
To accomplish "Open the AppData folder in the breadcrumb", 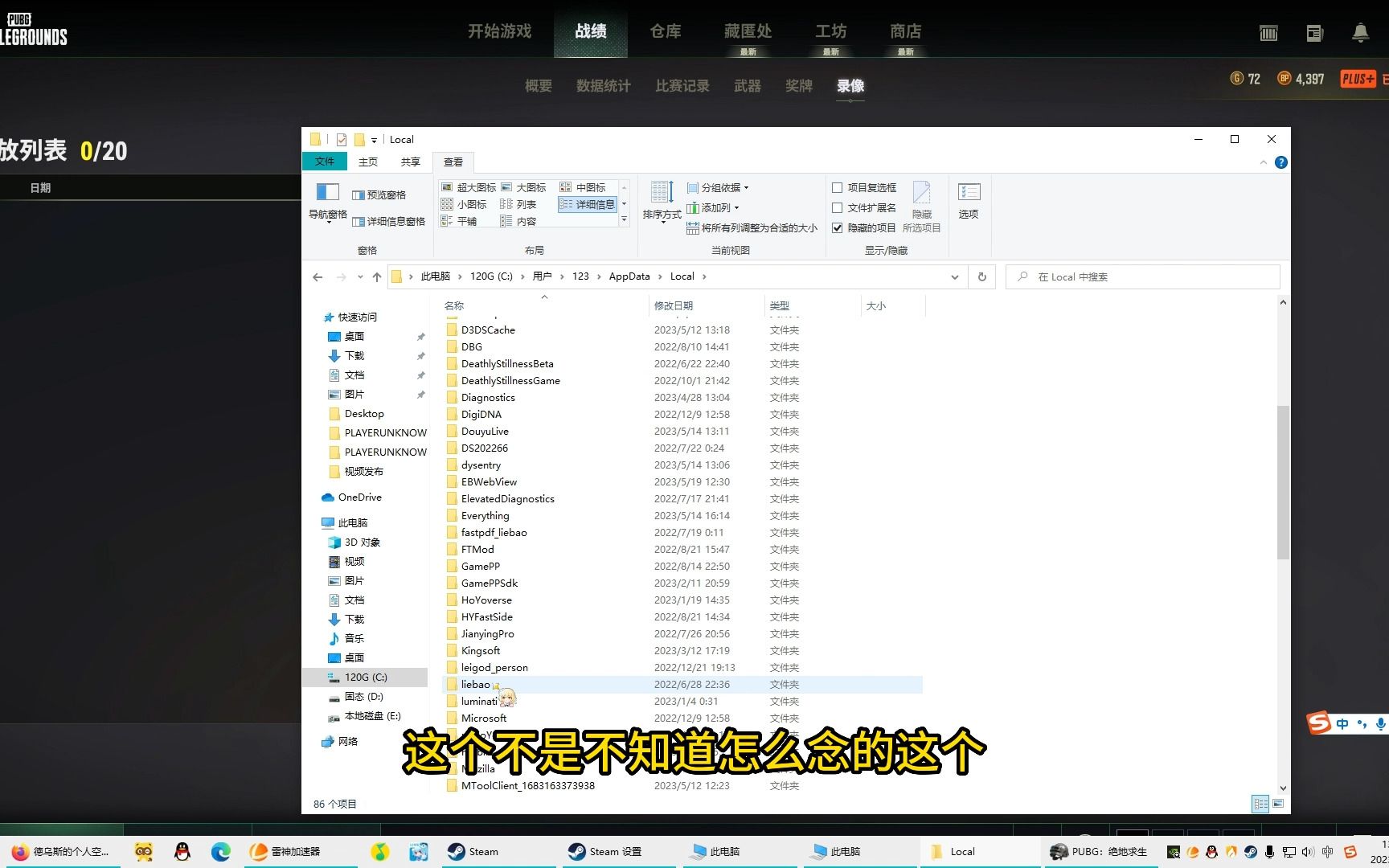I will [629, 276].
